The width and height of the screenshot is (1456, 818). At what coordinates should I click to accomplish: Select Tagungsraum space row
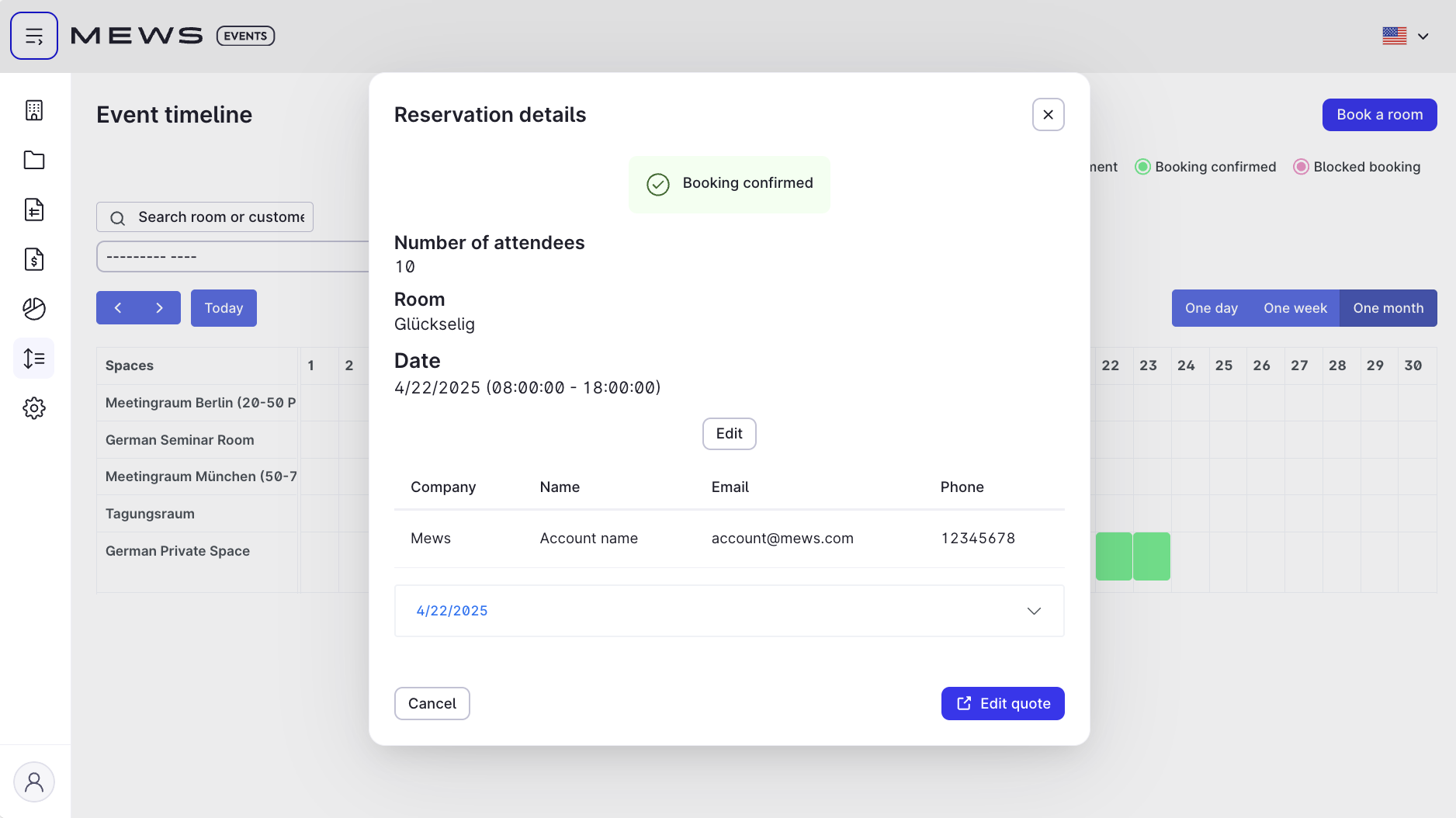[x=197, y=514]
